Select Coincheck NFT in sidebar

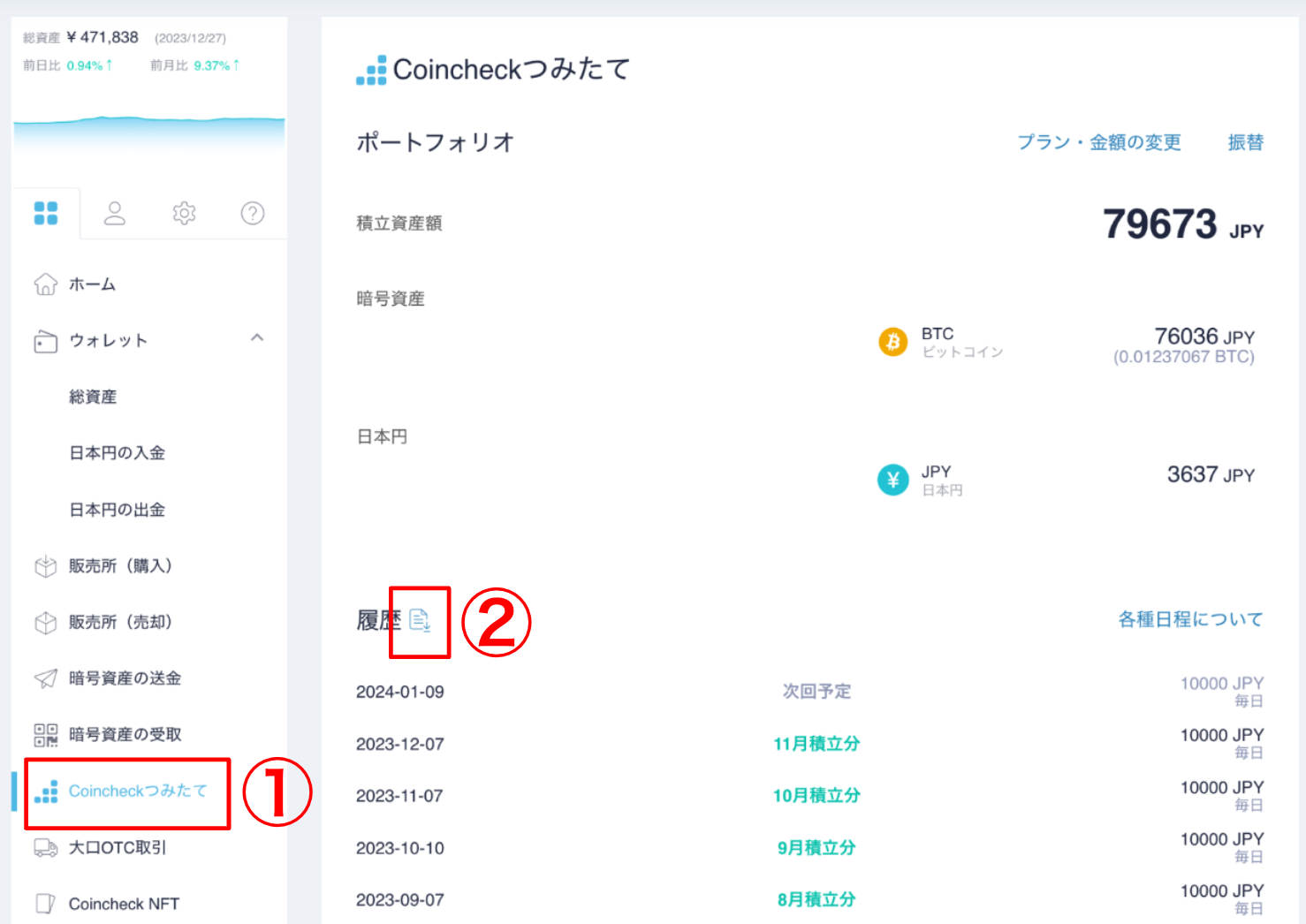tap(124, 904)
